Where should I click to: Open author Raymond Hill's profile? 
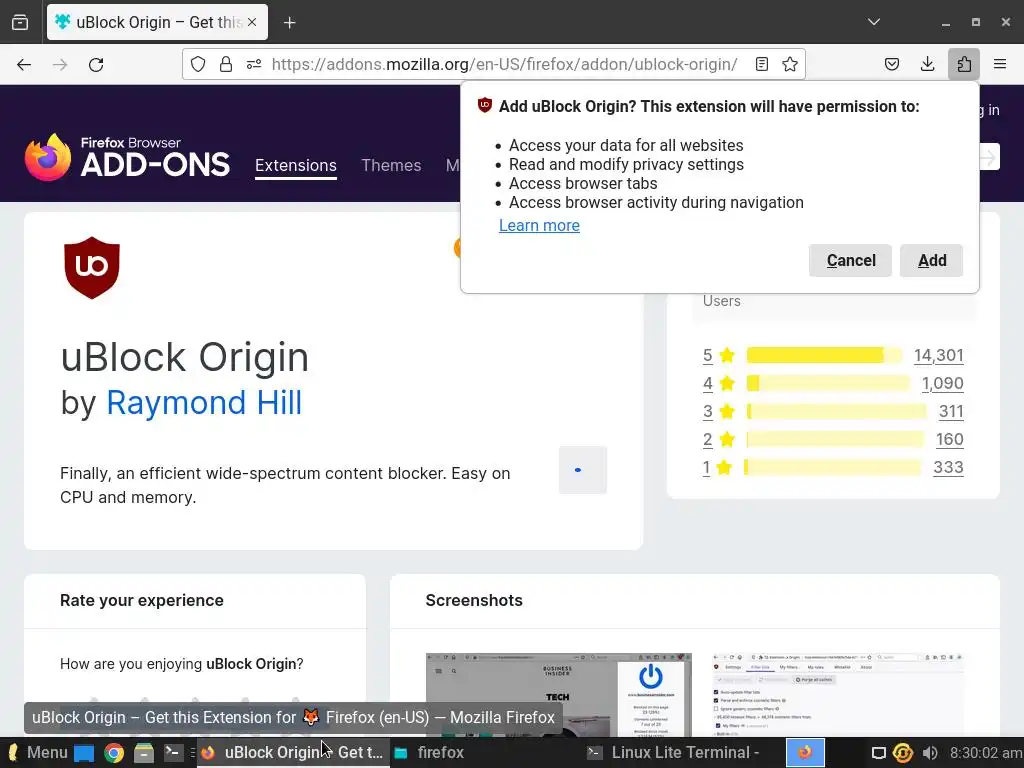[204, 402]
